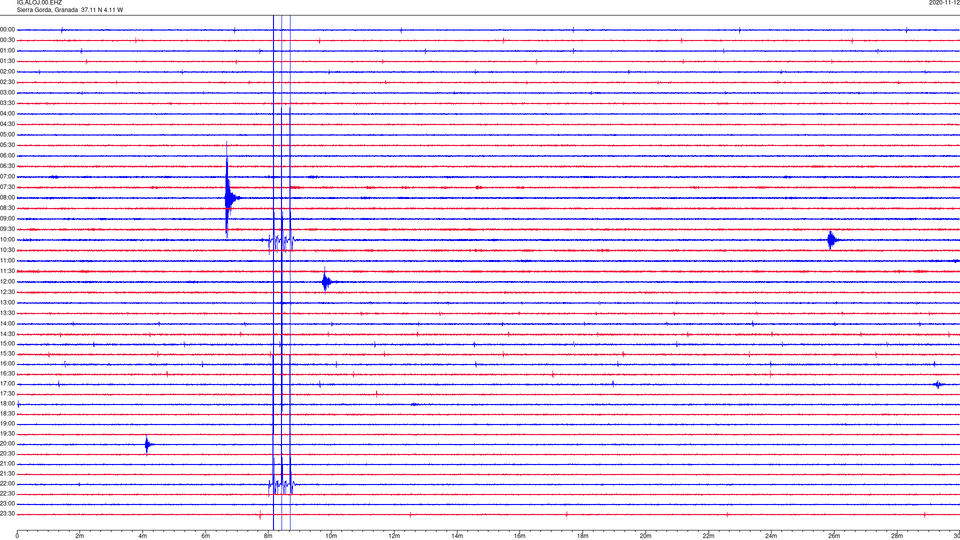960x540 pixels.
Task: Select the 07:30 row time label
Action: click(7, 187)
